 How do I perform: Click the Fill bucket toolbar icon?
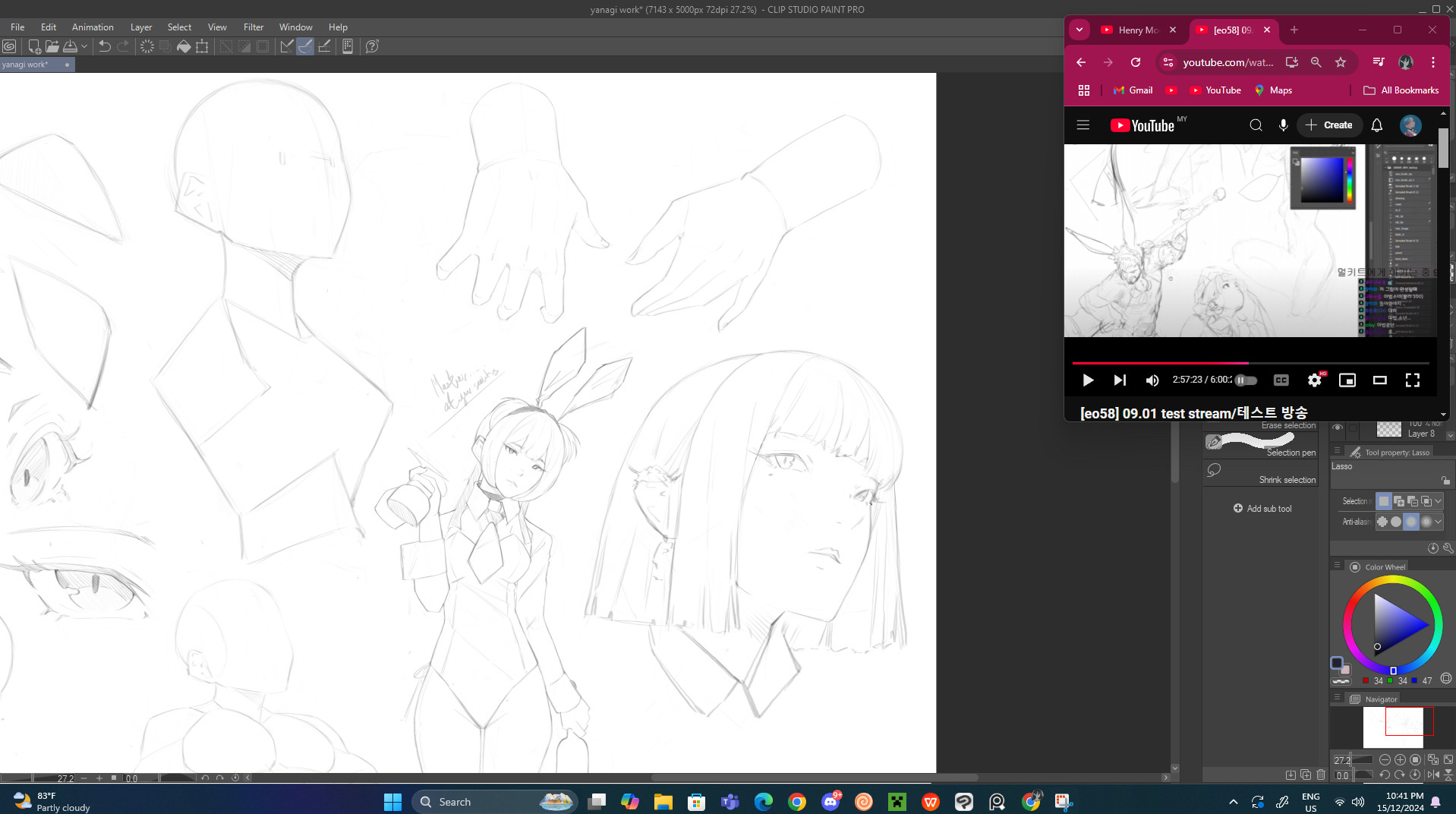coord(184,46)
